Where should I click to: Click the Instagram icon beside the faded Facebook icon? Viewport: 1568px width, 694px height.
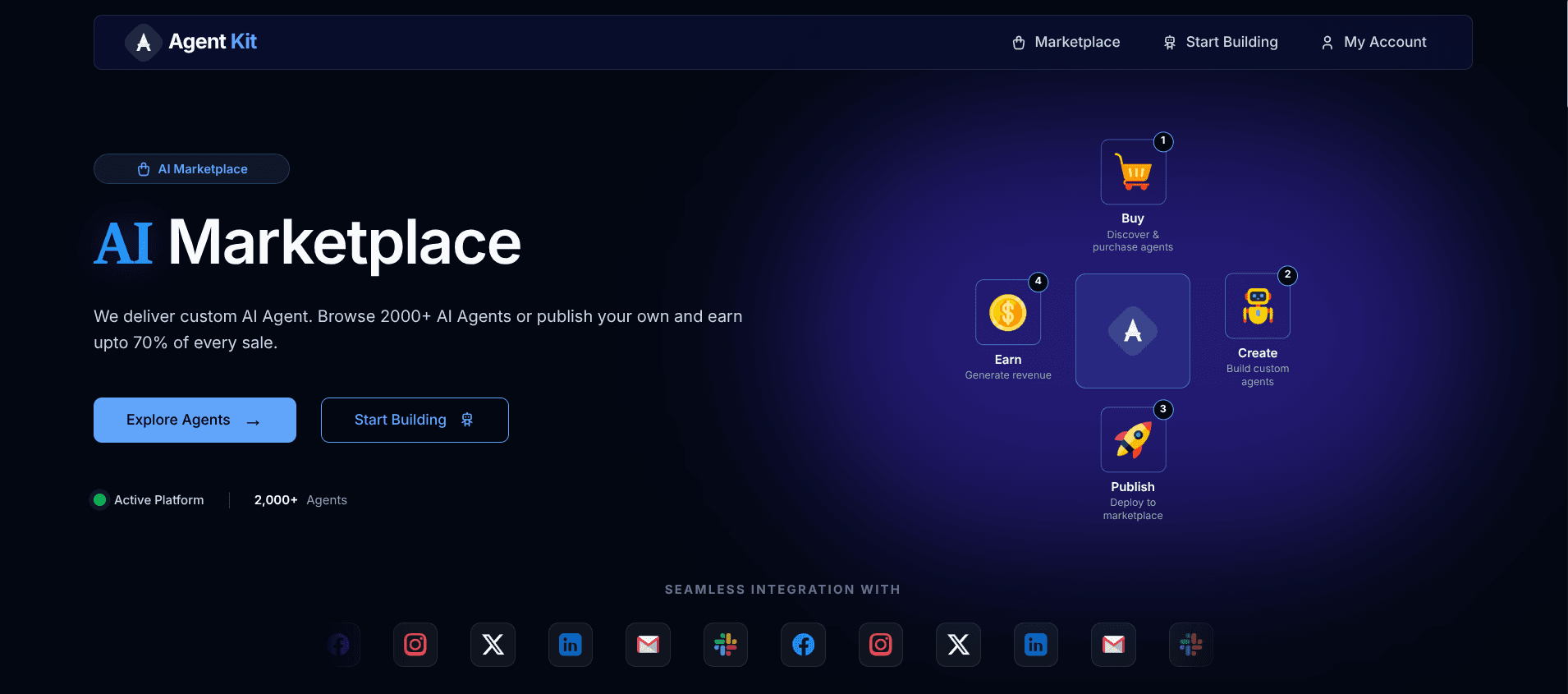click(415, 645)
